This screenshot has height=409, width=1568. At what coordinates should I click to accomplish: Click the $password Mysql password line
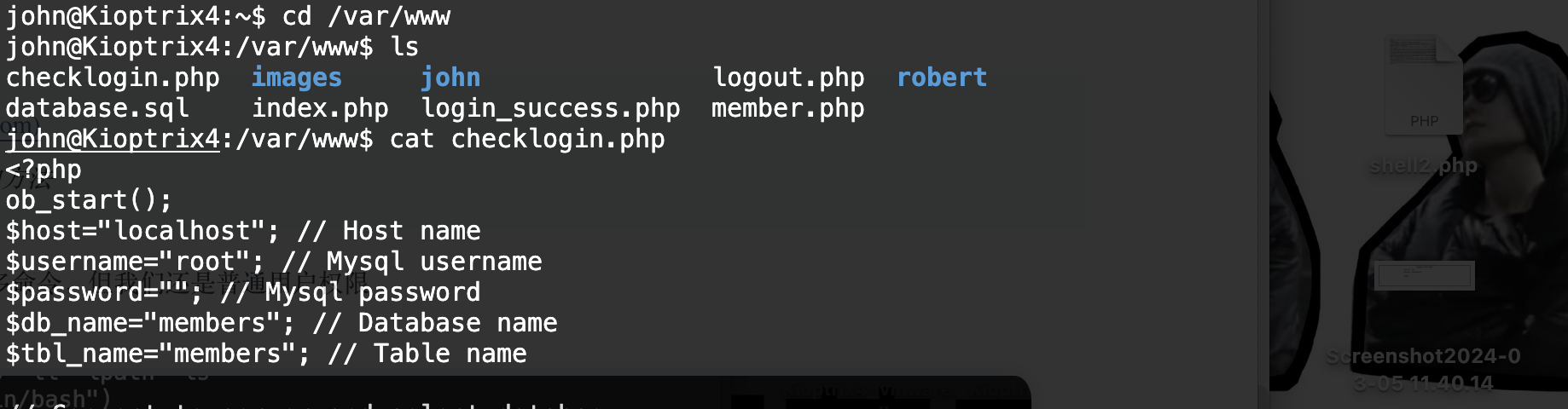[243, 292]
